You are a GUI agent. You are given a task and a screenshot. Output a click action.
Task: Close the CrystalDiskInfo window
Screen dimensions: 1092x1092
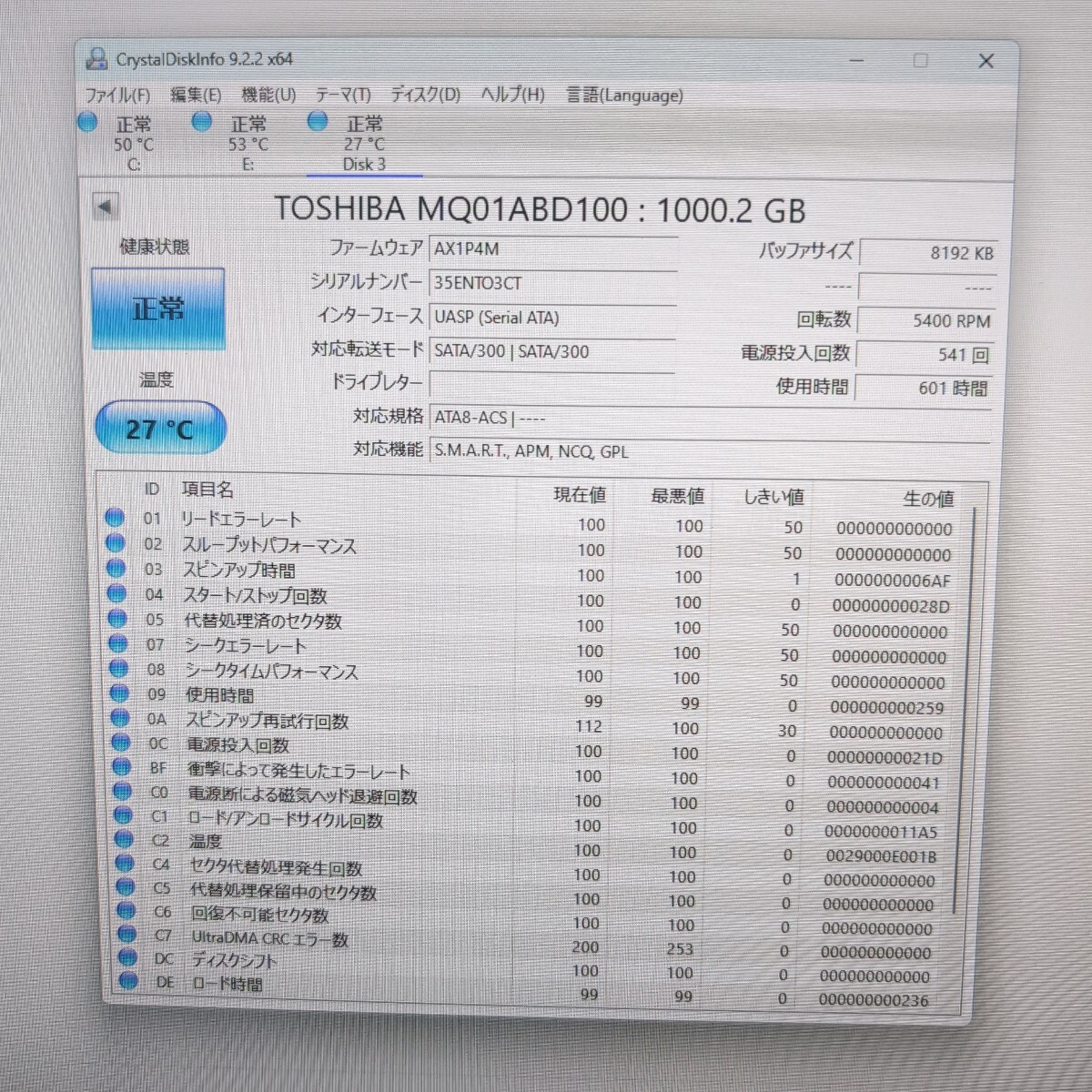click(x=986, y=61)
